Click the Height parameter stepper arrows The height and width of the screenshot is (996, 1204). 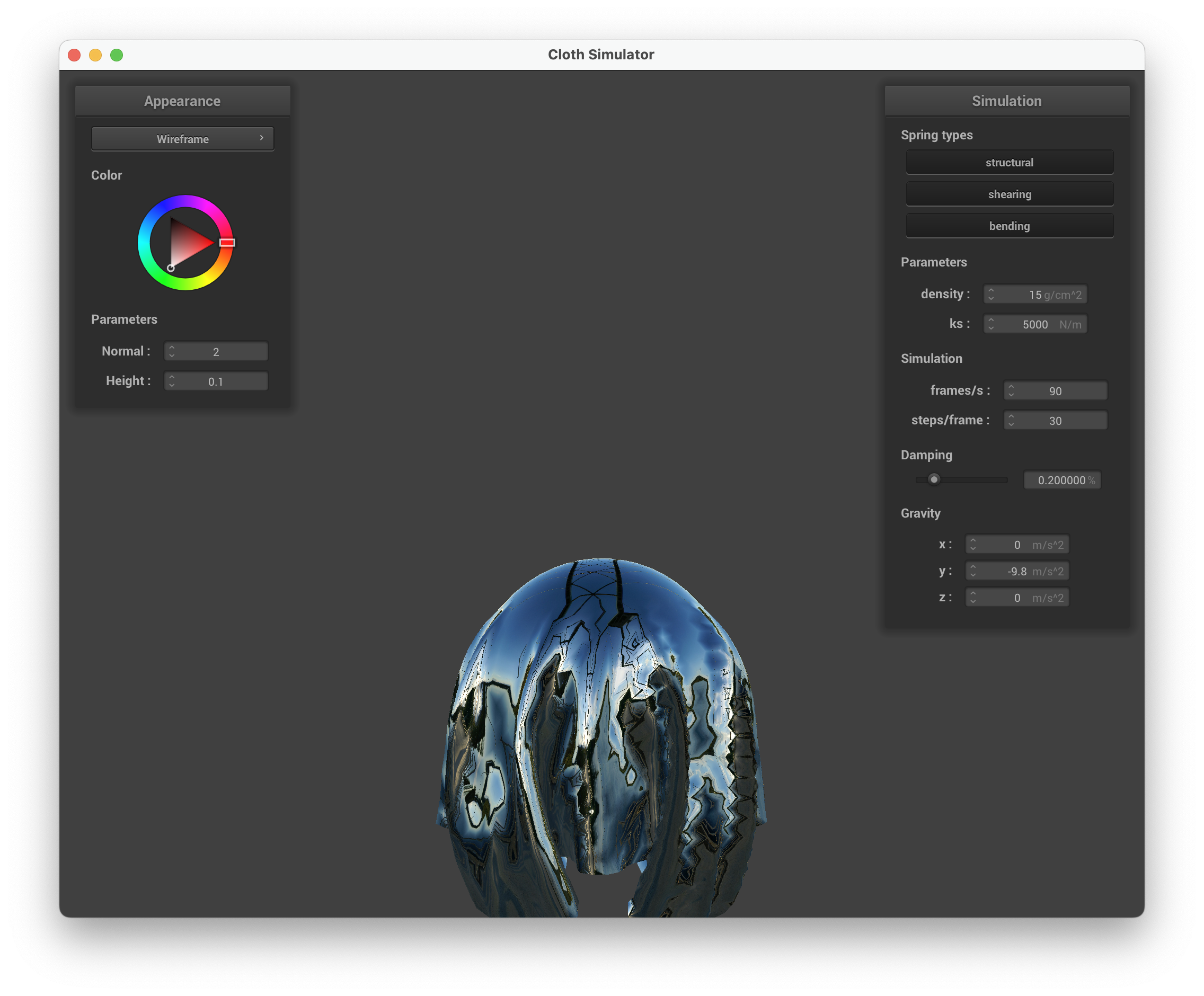171,381
